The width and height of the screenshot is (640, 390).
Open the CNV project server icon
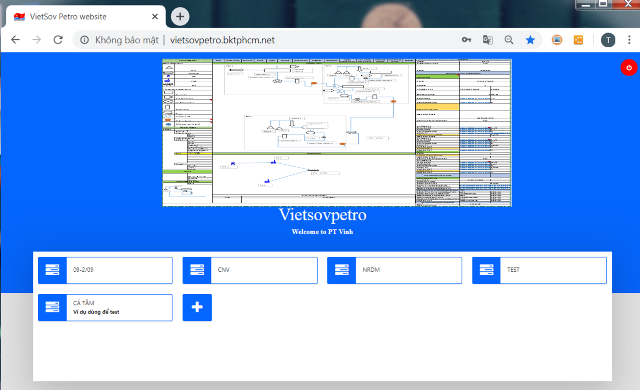[x=197, y=270]
